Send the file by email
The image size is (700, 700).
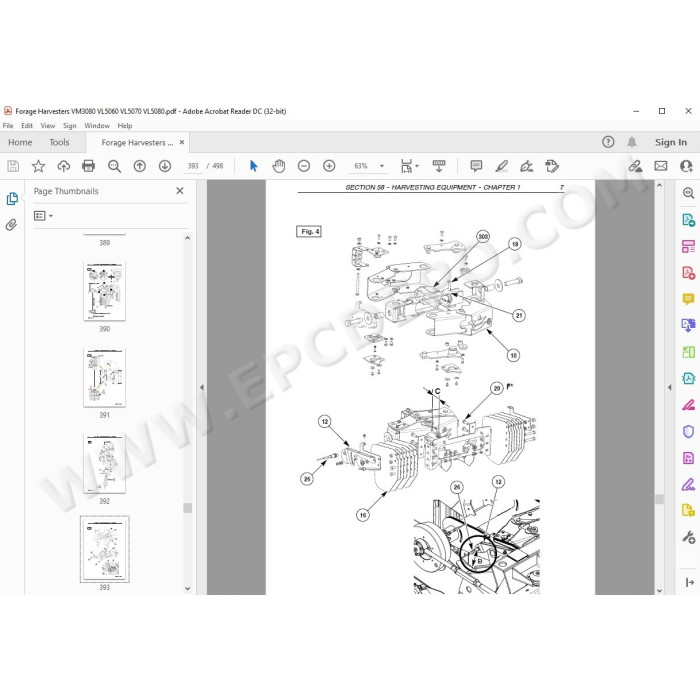coord(661,166)
